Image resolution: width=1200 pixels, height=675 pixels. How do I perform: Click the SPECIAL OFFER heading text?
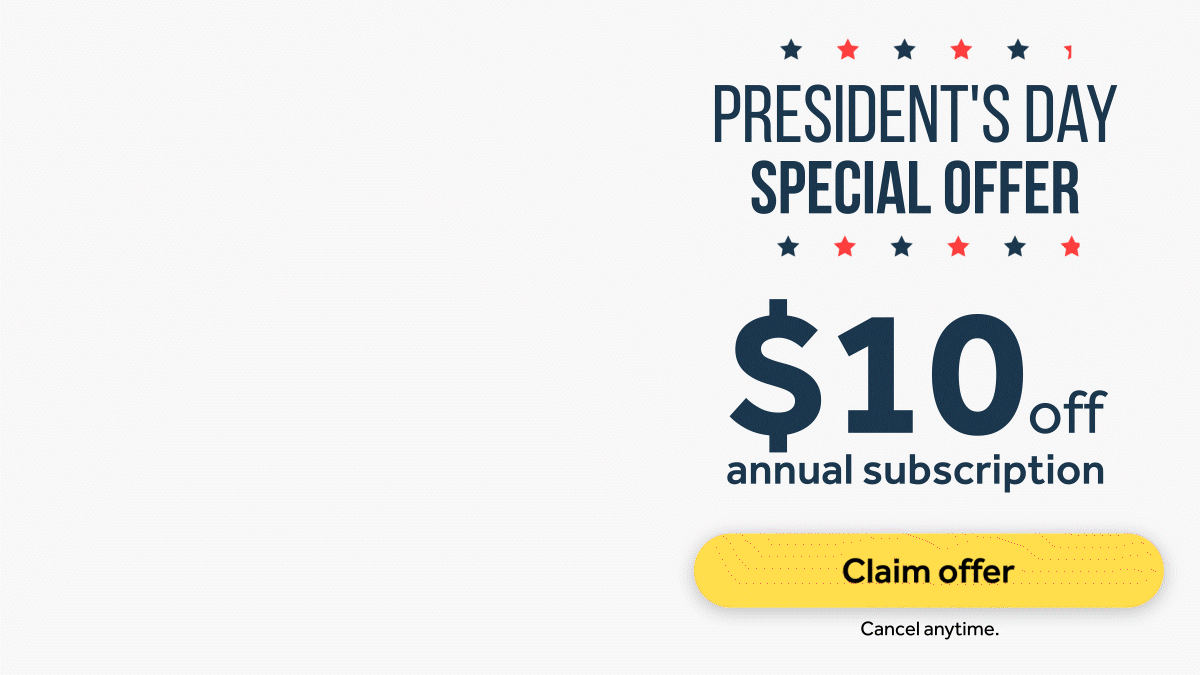(914, 187)
